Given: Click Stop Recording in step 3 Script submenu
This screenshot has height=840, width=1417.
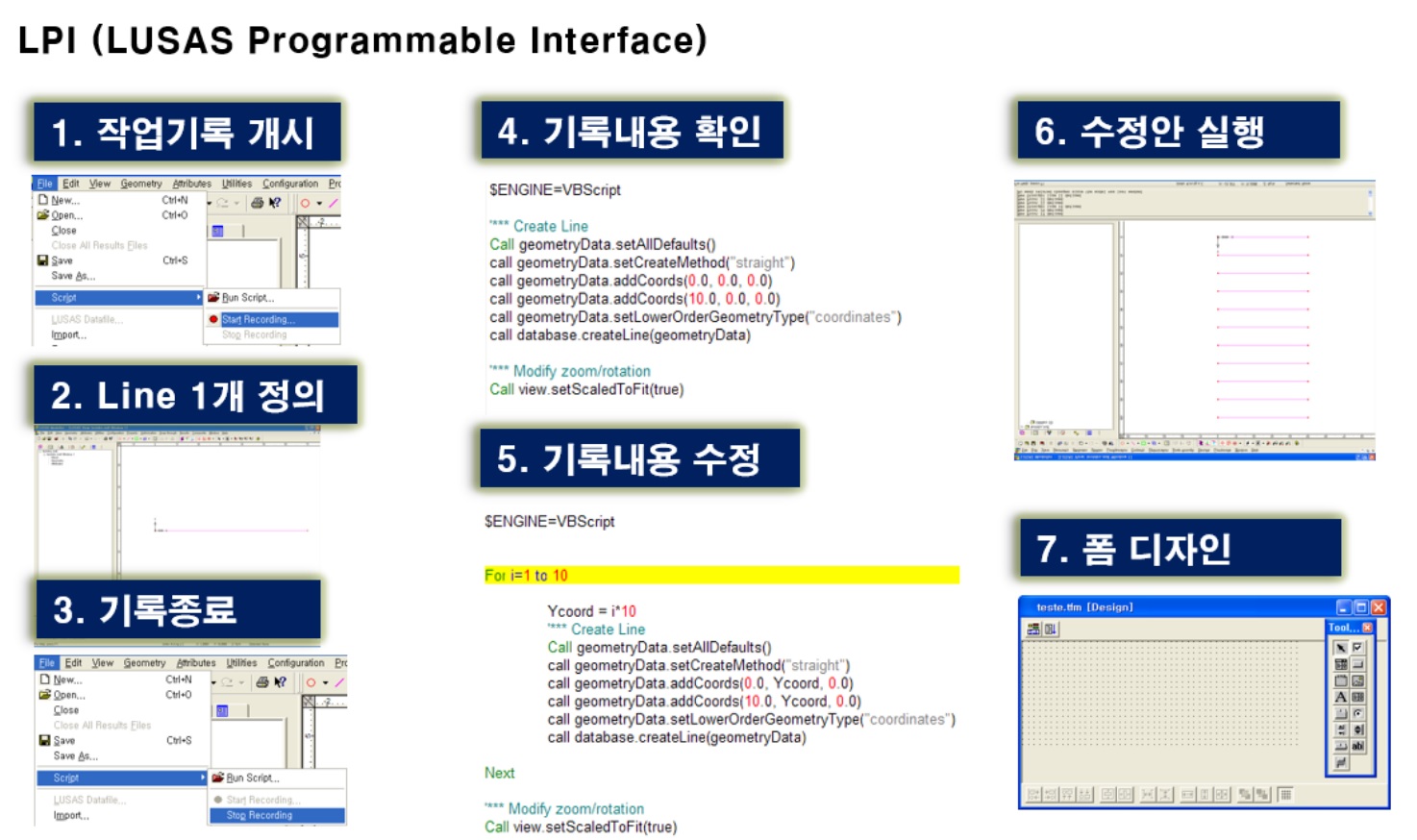Looking at the screenshot, I should [260, 815].
